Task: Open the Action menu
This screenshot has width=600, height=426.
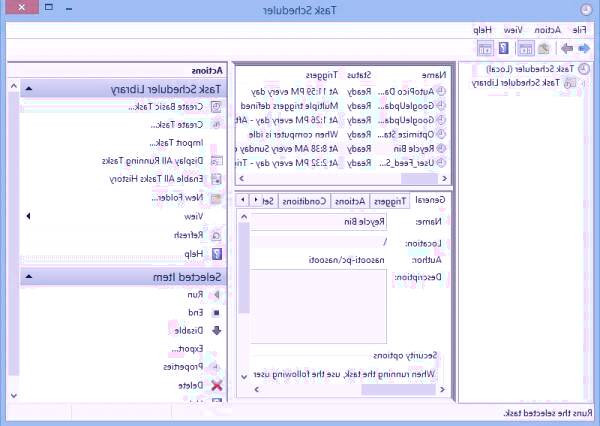Action: pos(547,30)
